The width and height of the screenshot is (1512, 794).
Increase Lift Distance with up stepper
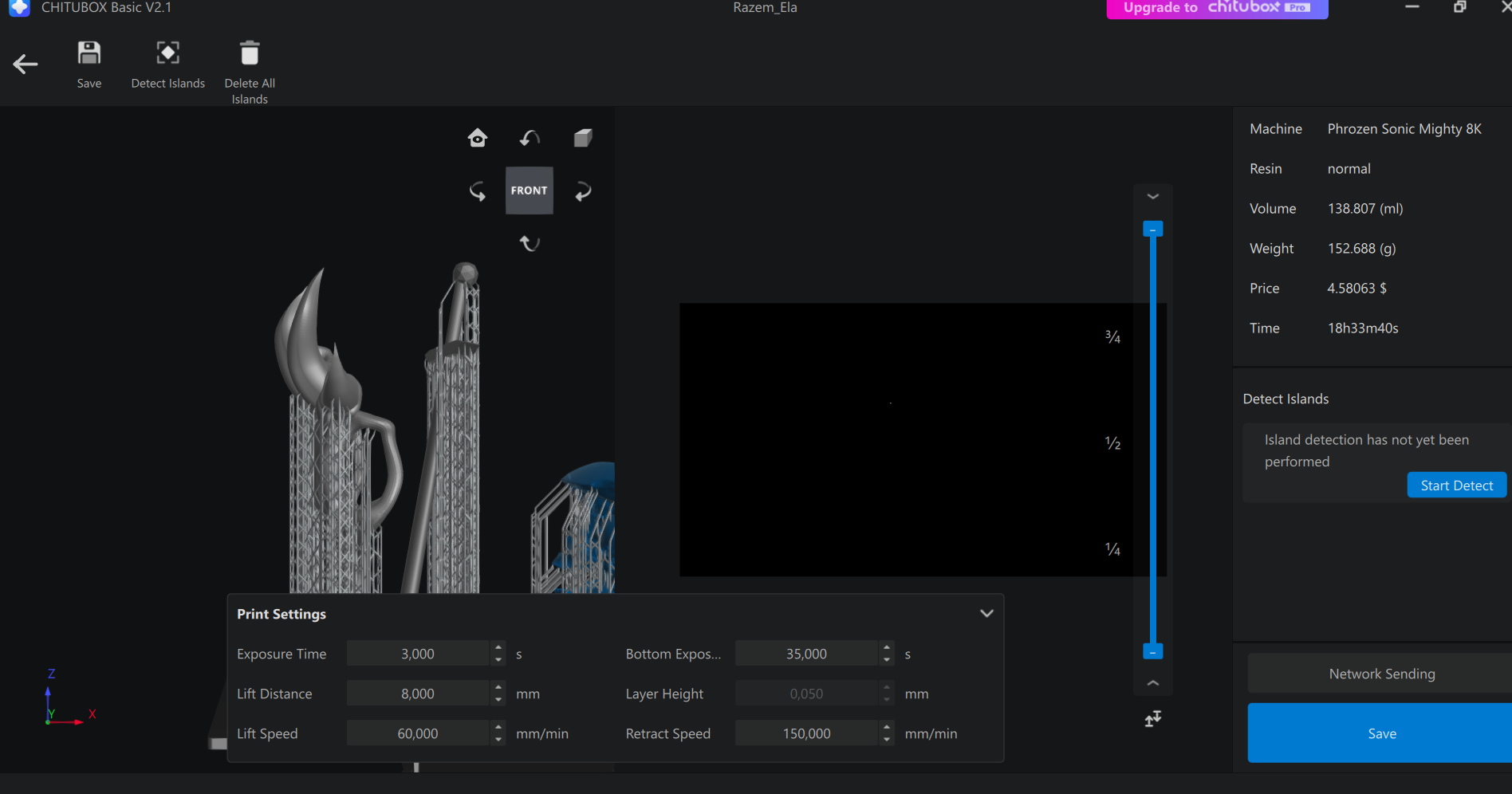(x=498, y=687)
